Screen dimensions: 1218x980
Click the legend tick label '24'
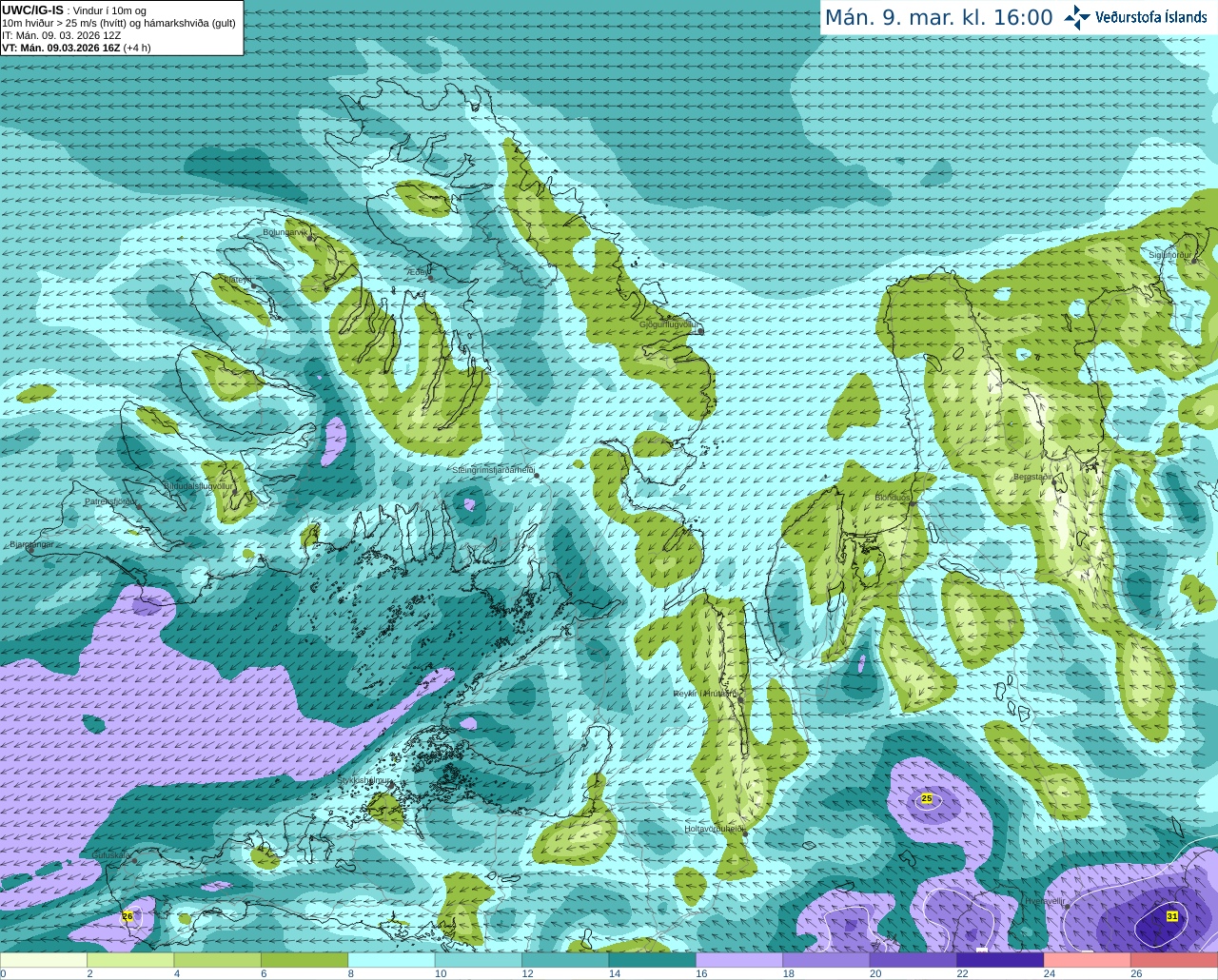(1050, 974)
